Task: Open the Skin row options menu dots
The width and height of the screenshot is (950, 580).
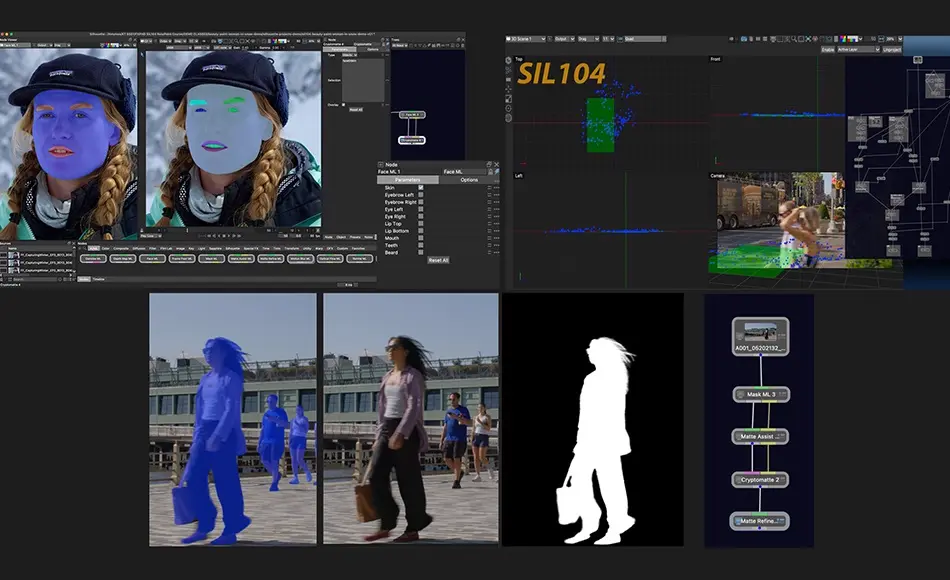Action: [496, 188]
